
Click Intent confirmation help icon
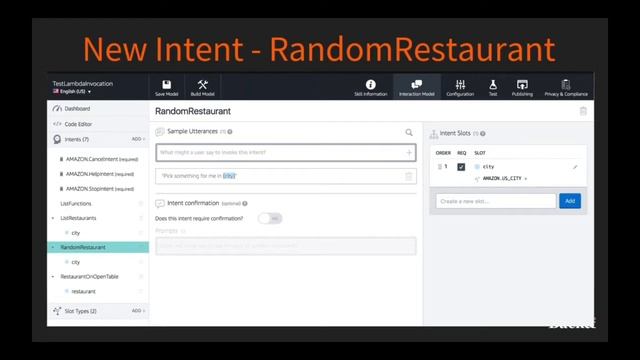coord(245,203)
